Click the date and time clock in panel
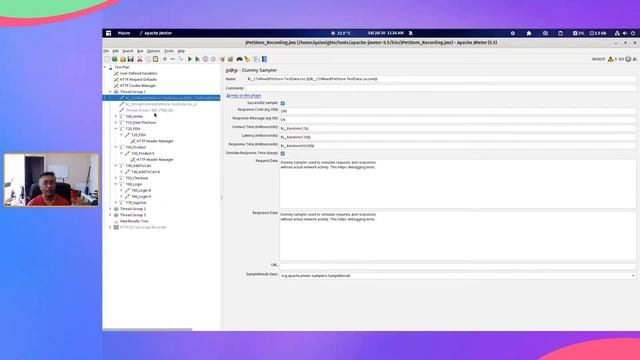Image resolution: width=640 pixels, height=360 pixels. coord(385,33)
